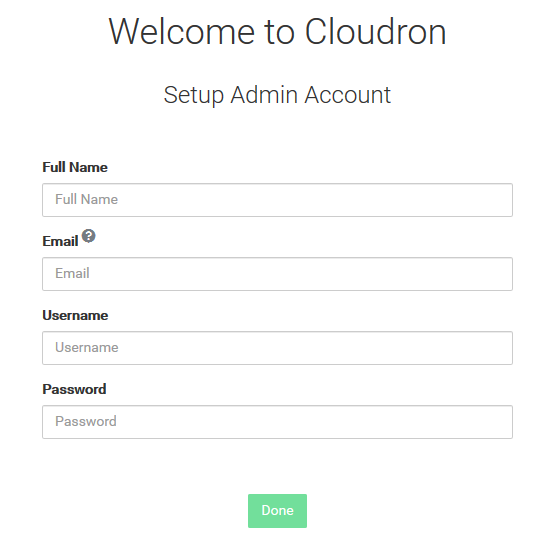The height and width of the screenshot is (546, 555).
Task: Click the green Done button
Action: point(277,511)
